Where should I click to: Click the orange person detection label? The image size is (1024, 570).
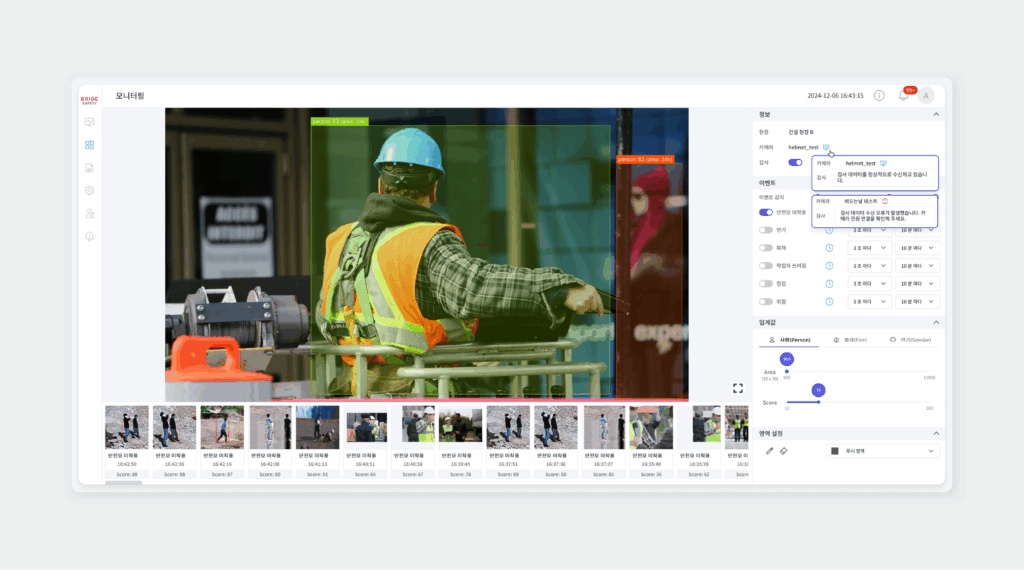(x=645, y=159)
